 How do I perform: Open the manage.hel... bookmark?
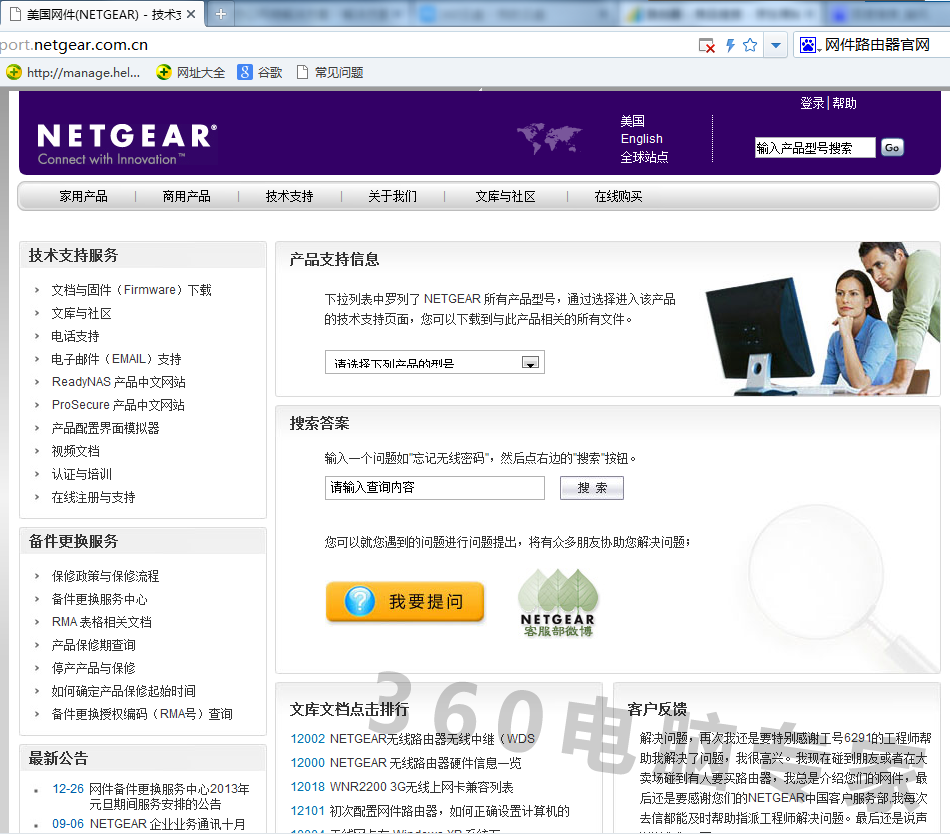[73, 73]
